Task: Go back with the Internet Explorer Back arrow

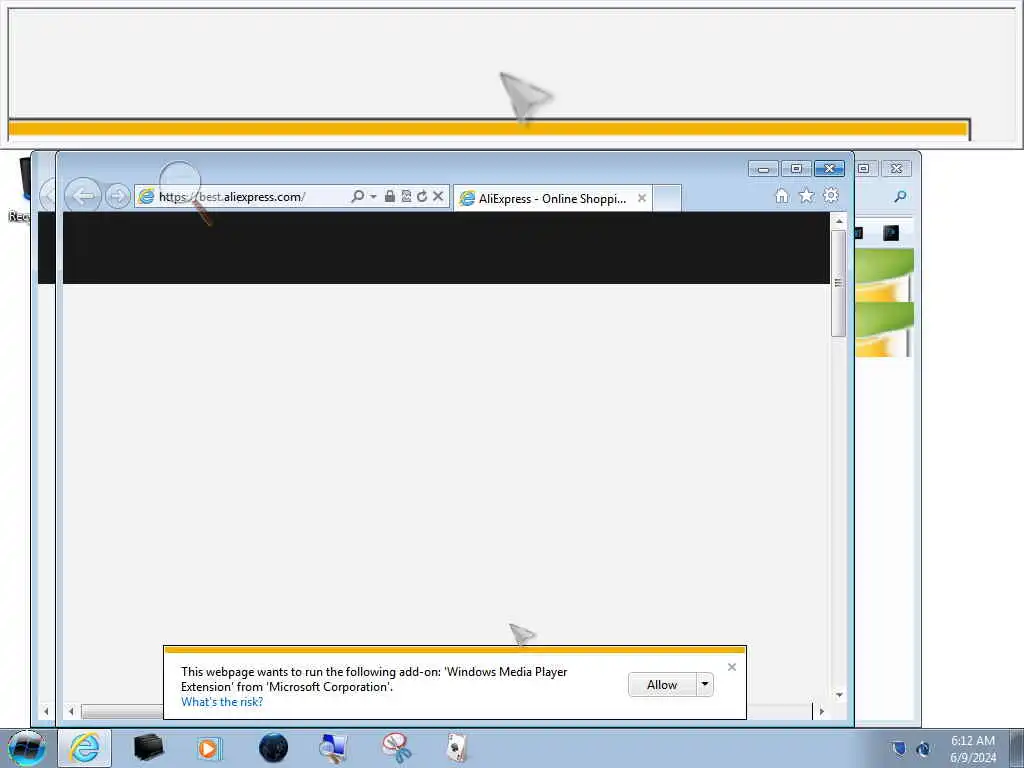Action: tap(83, 196)
